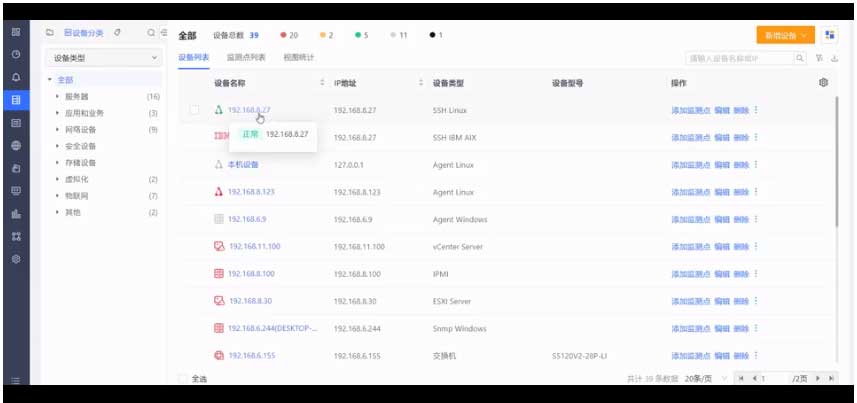The height and width of the screenshot is (403, 857).
Task: Click 删除 for the 192.168.8.123 row
Action: point(741,192)
